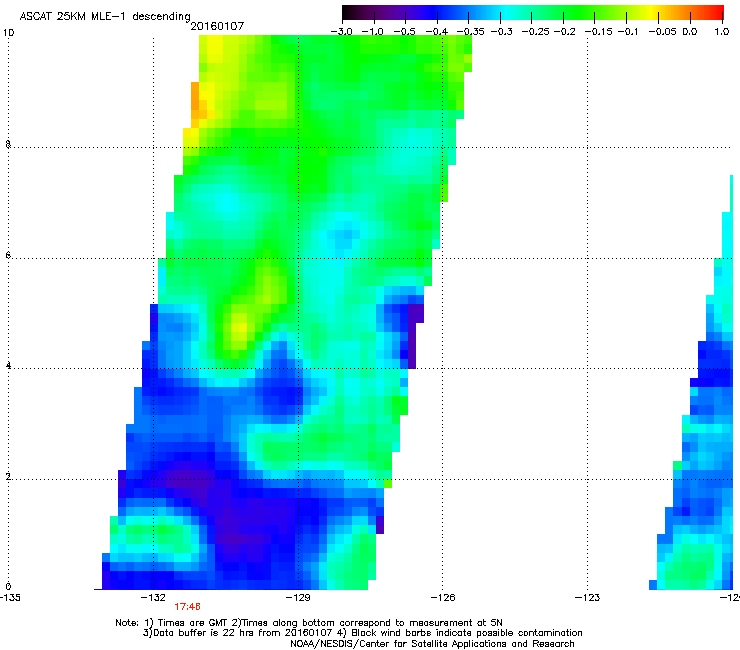Viewport: 740px width, 650px height.
Task: Click the red end of the colorbar
Action: [x=717, y=12]
